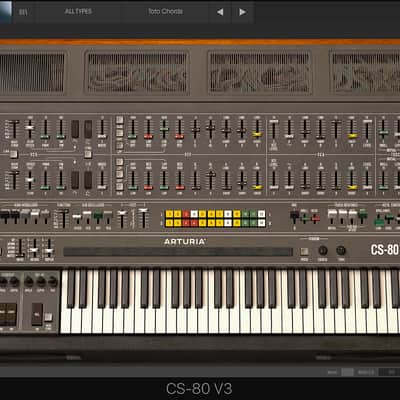The image size is (400, 400).
Task: Click right knob of pair beside CS-80 logo
Action: (x=341, y=250)
